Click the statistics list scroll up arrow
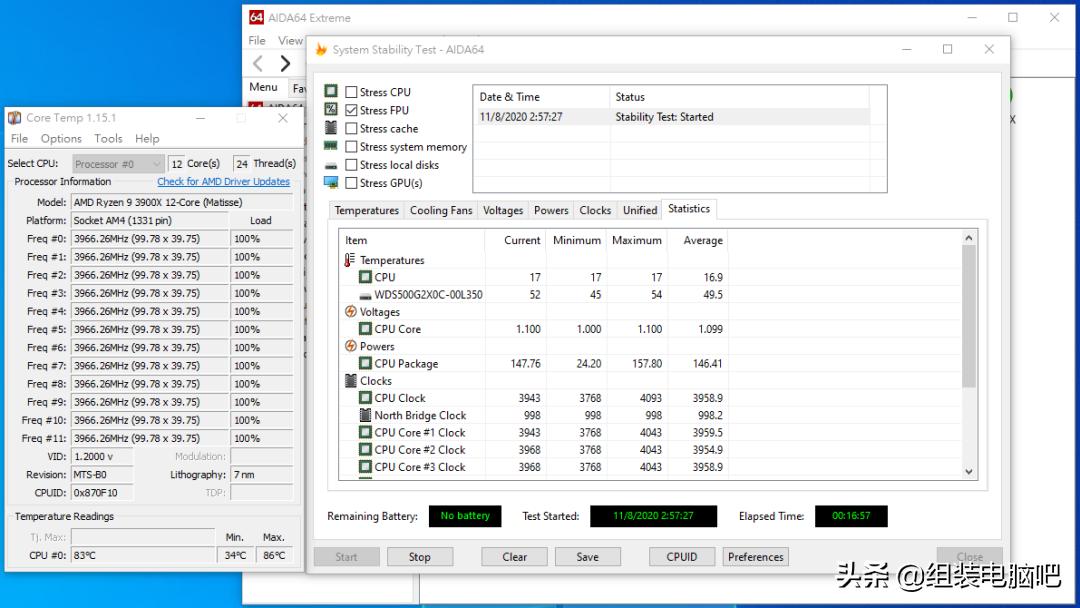Viewport: 1080px width, 608px height. 968,238
